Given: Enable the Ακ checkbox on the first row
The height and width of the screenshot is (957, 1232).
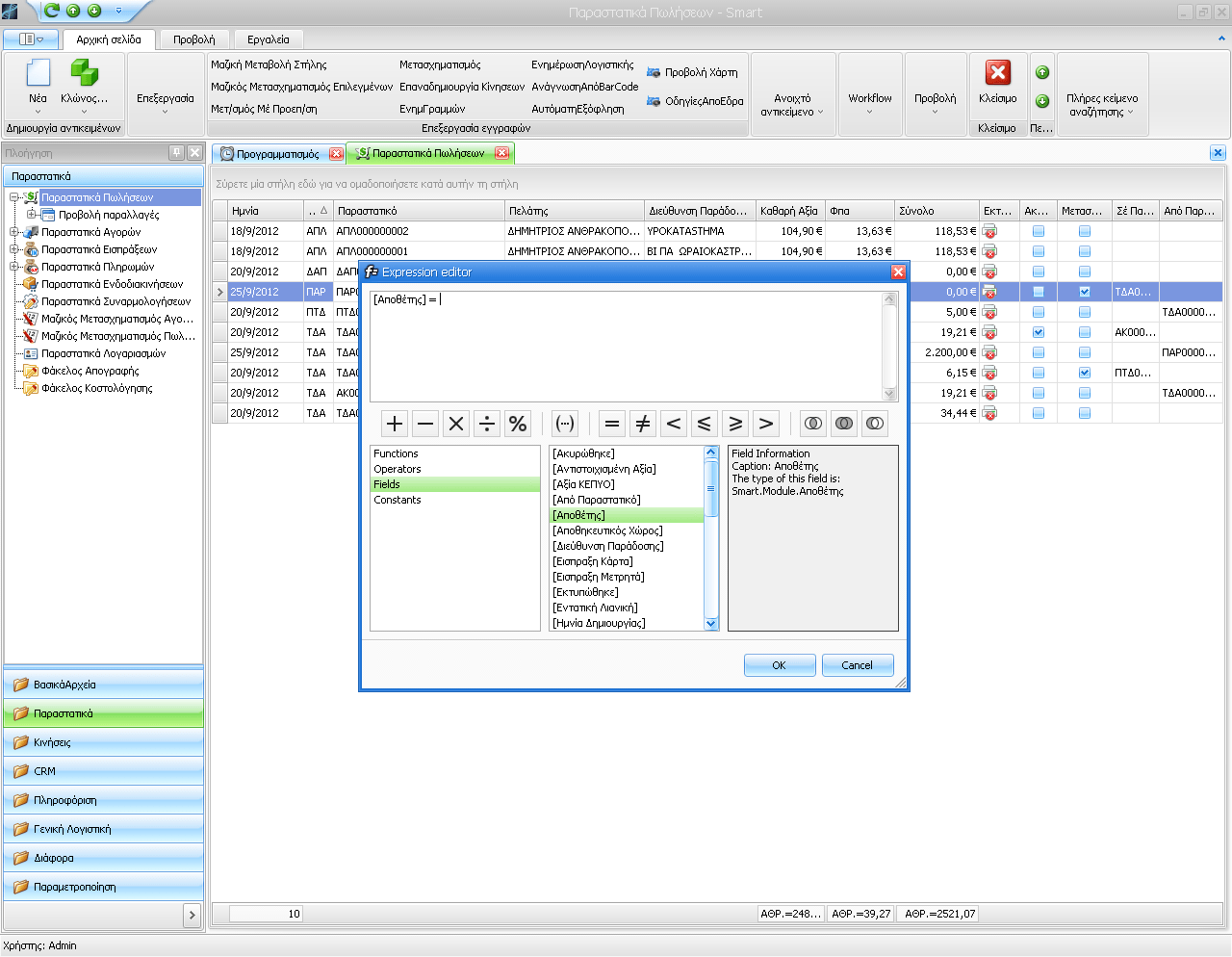Looking at the screenshot, I should [x=1038, y=231].
